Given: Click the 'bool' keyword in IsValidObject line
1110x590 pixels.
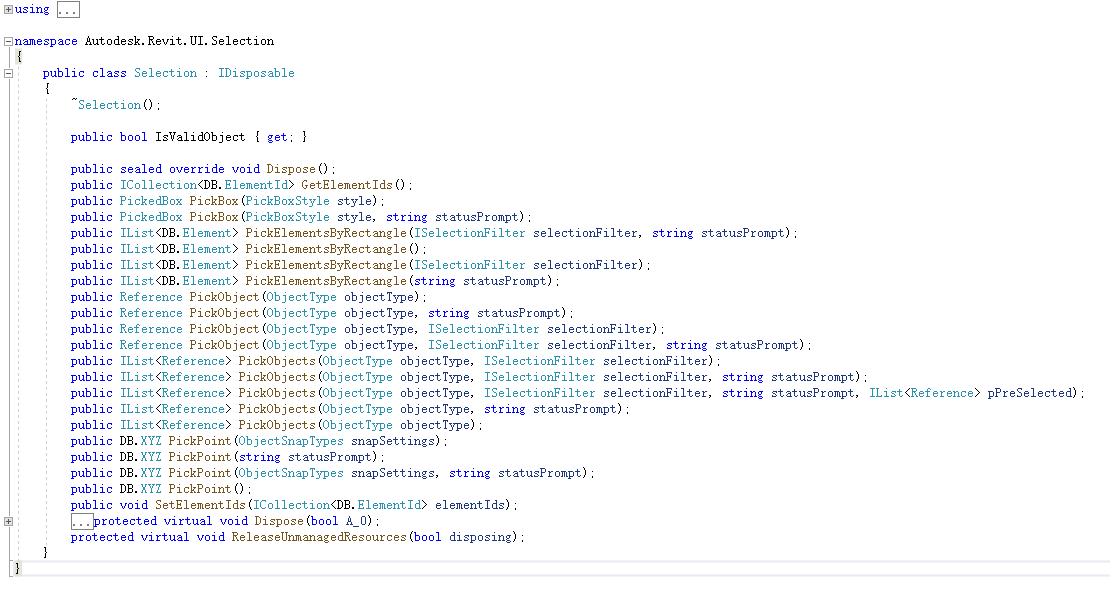Looking at the screenshot, I should pyautogui.click(x=134, y=137).
